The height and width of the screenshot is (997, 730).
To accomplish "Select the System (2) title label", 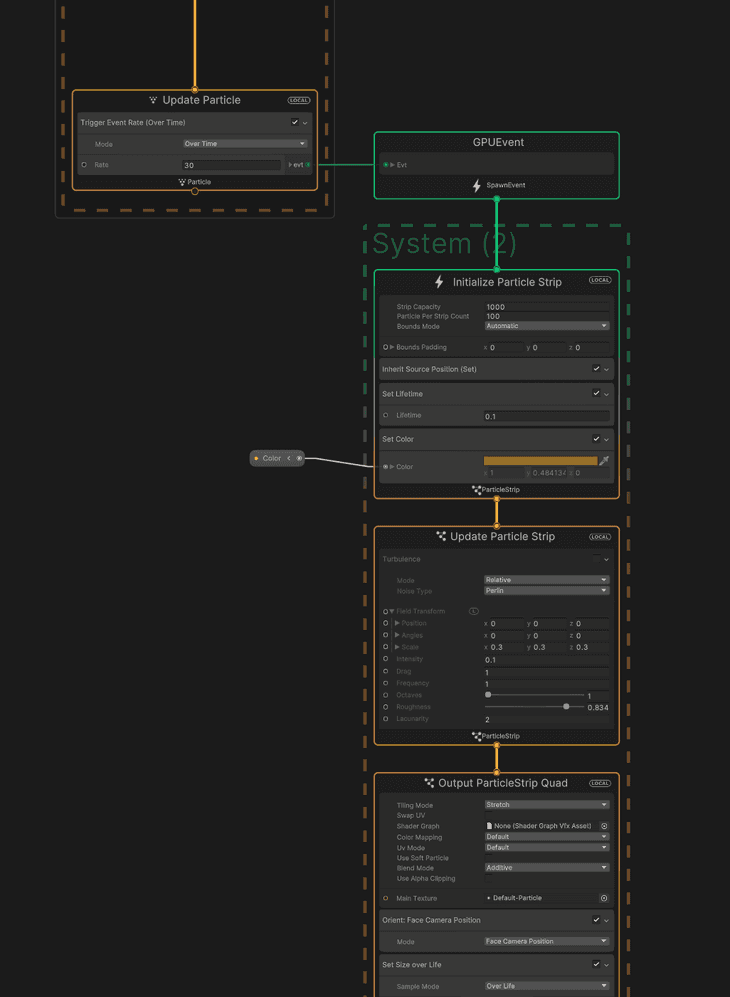I will [444, 244].
